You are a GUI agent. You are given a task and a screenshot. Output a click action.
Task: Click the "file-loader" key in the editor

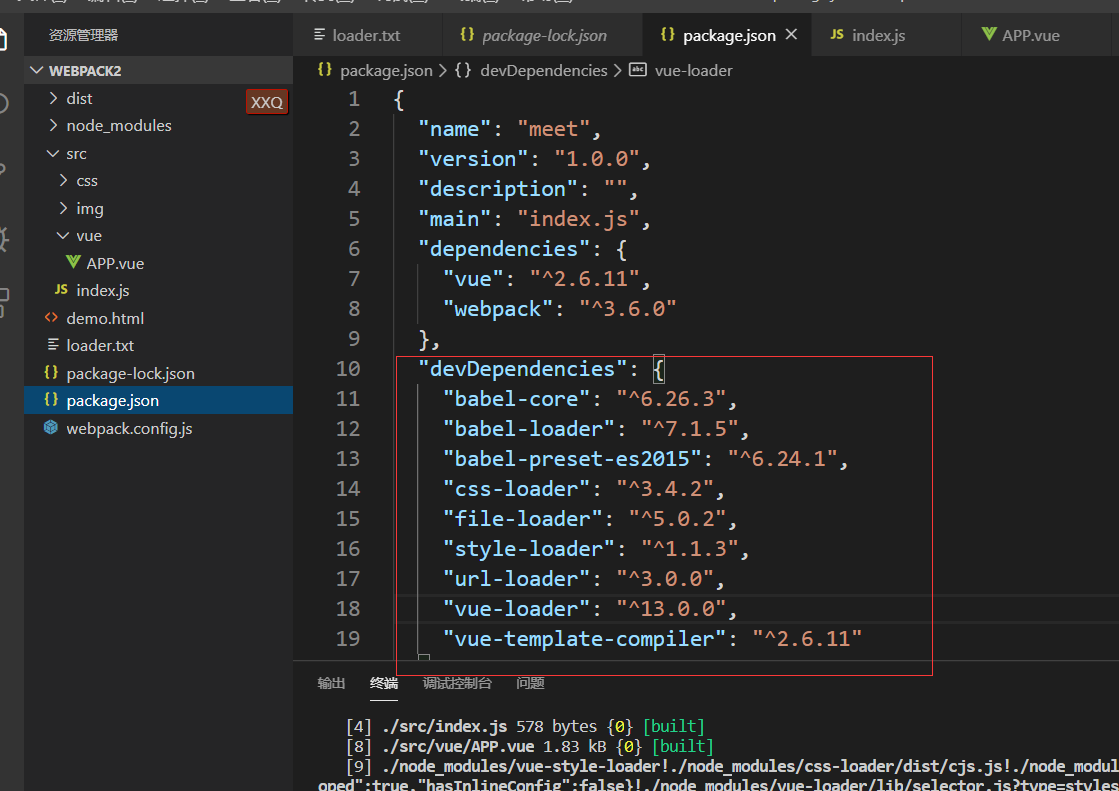522,519
